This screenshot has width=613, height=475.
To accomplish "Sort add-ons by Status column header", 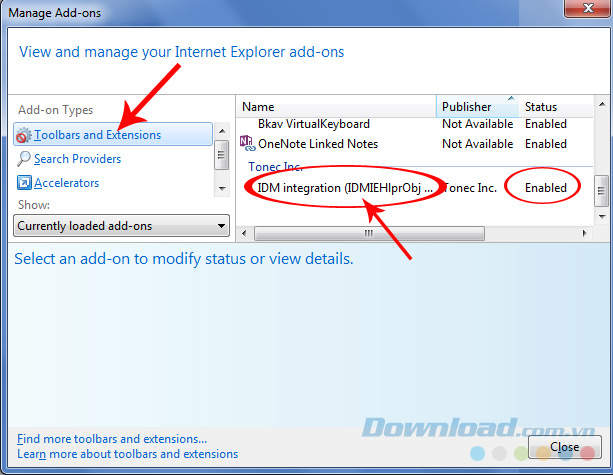I will (x=556, y=106).
